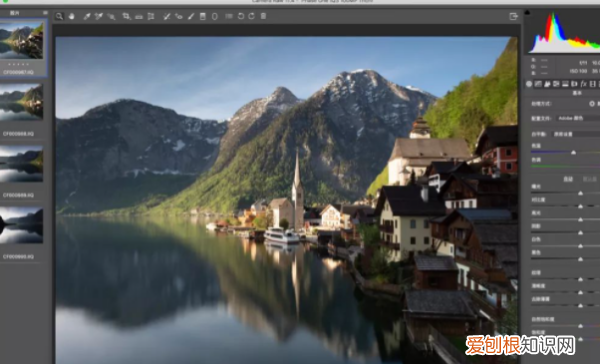The image size is (600, 364).
Task: Toggle shadow clipping warning in histogram
Action: [527, 13]
